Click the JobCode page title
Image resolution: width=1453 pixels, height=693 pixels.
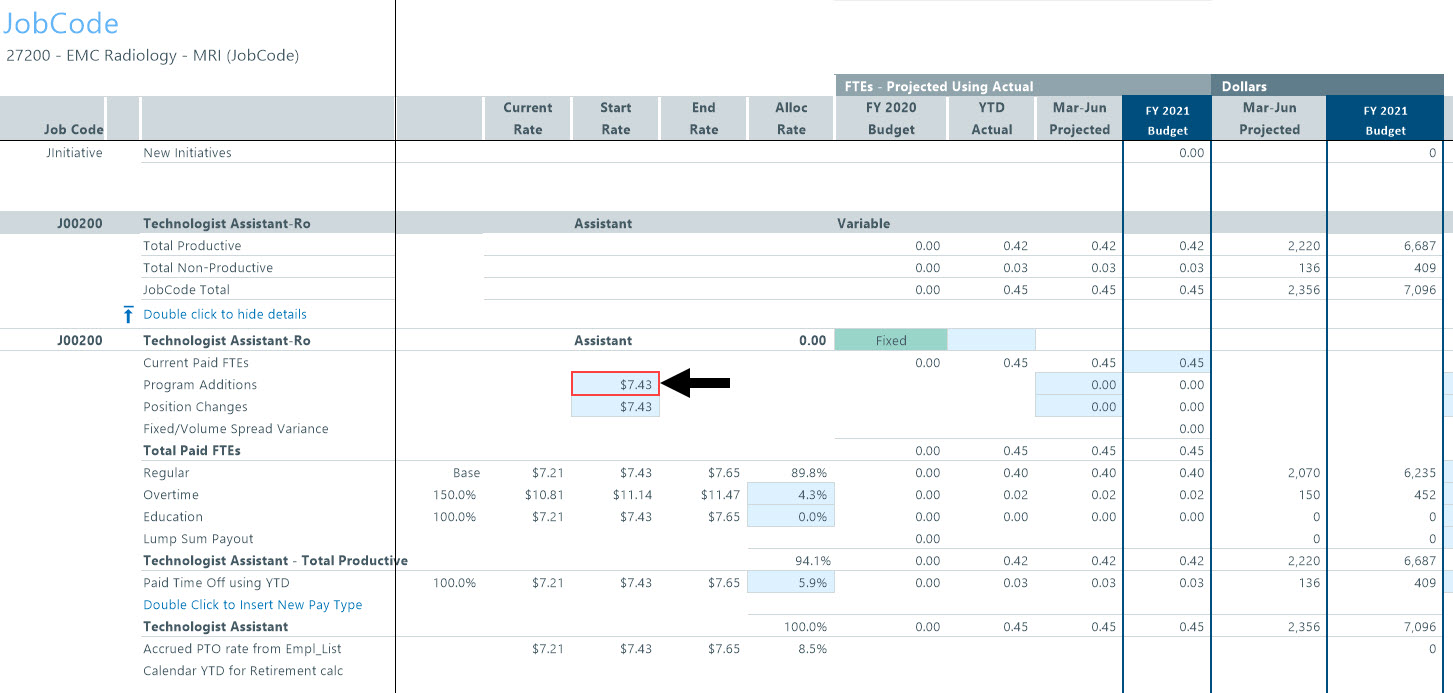(x=61, y=24)
